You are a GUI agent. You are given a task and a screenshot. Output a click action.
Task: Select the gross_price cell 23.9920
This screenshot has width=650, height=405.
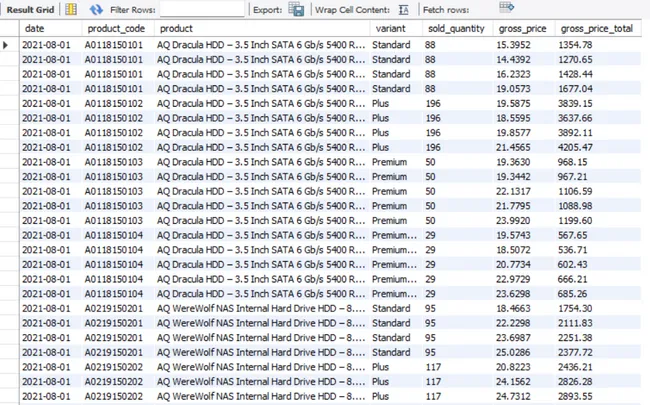click(x=513, y=221)
